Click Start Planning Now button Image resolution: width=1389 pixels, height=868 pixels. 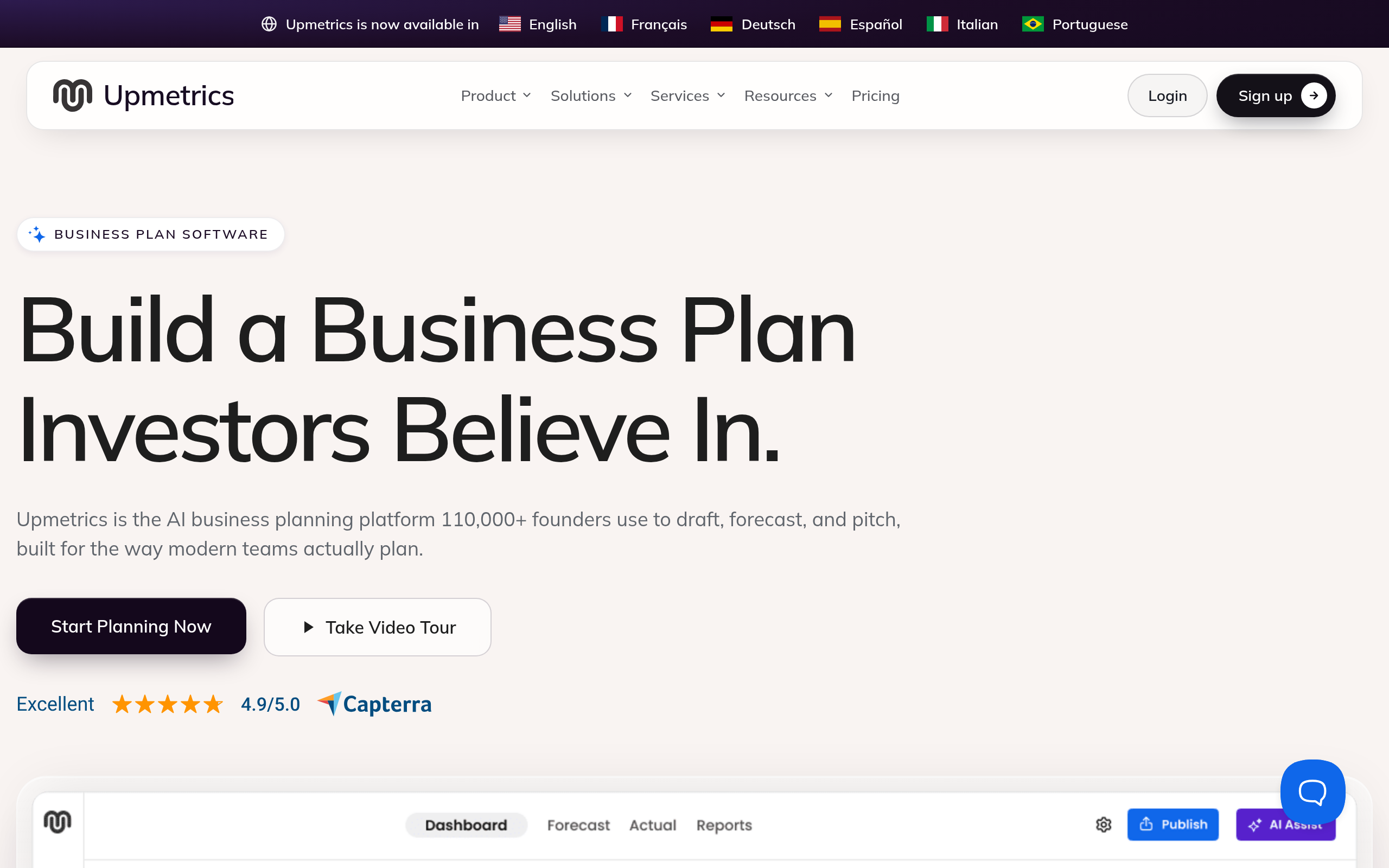(x=131, y=626)
